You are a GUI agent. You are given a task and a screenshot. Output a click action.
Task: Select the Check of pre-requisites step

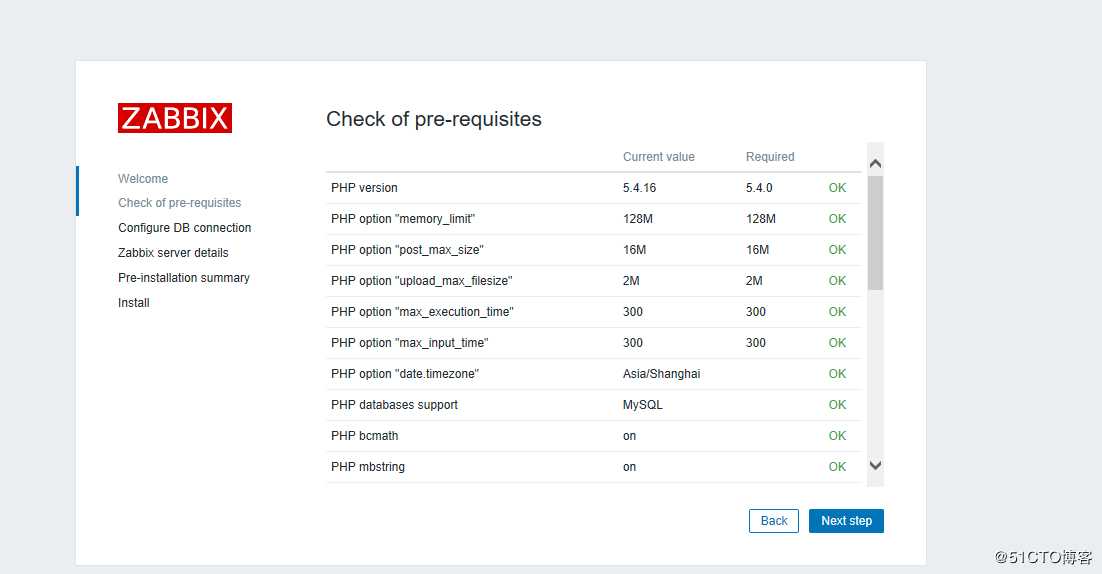click(x=179, y=202)
